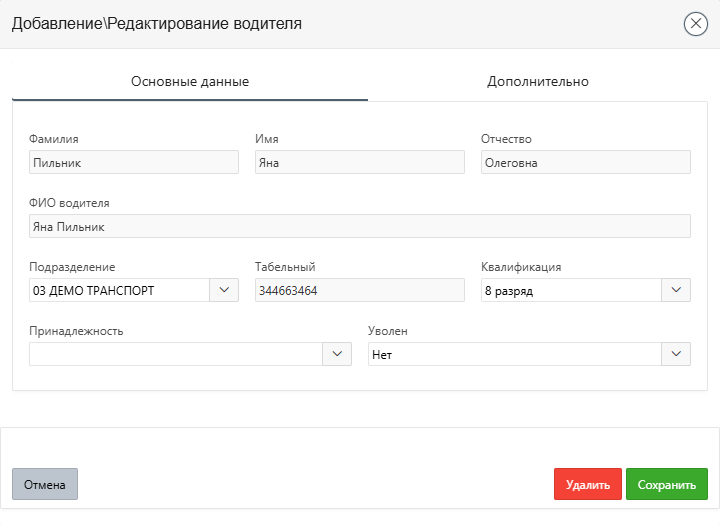
Task: Click the ФИО водителя text field
Action: (360, 226)
